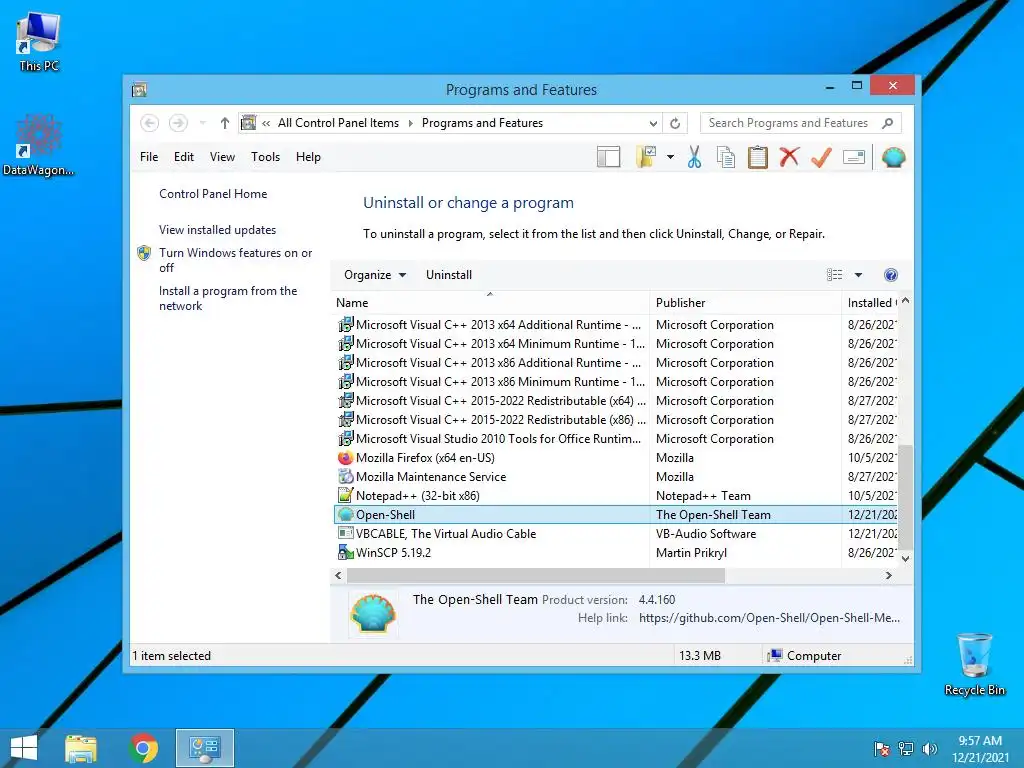Open the Edit menu

pos(184,157)
